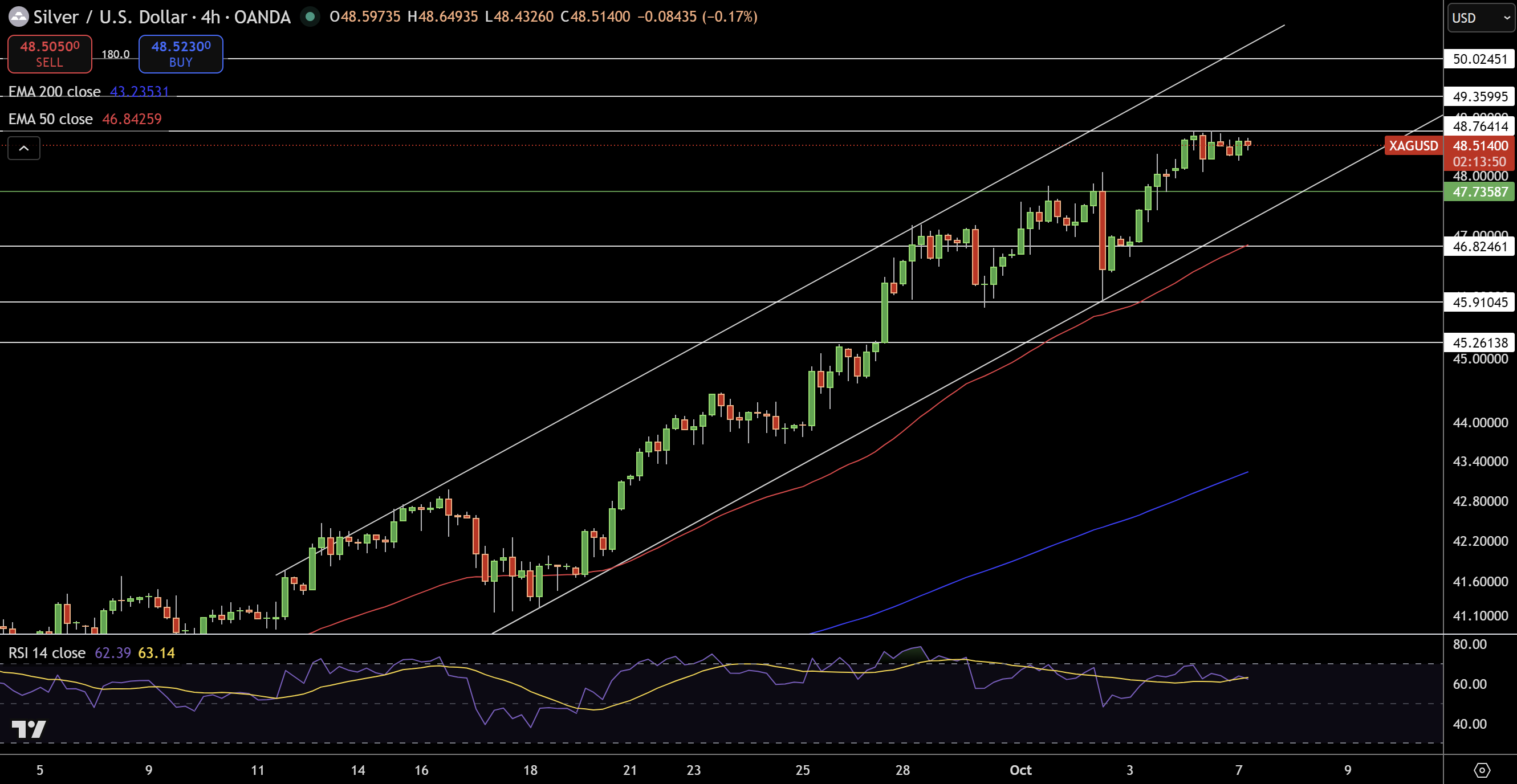Click the 46.82461 price level label
The image size is (1517, 784).
point(1479,246)
